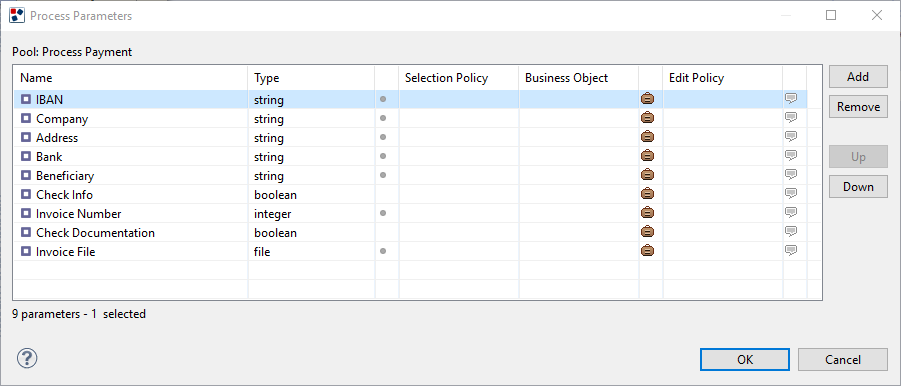Open Selection Policy cell for Company
Image resolution: width=901 pixels, height=386 pixels.
pyautogui.click(x=459, y=119)
